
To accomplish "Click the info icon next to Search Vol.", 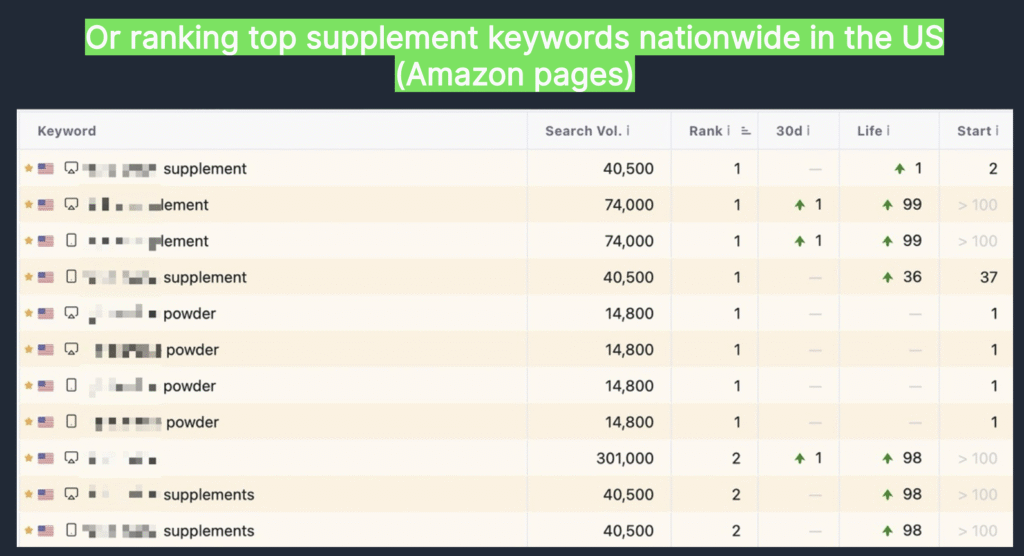I will (628, 131).
